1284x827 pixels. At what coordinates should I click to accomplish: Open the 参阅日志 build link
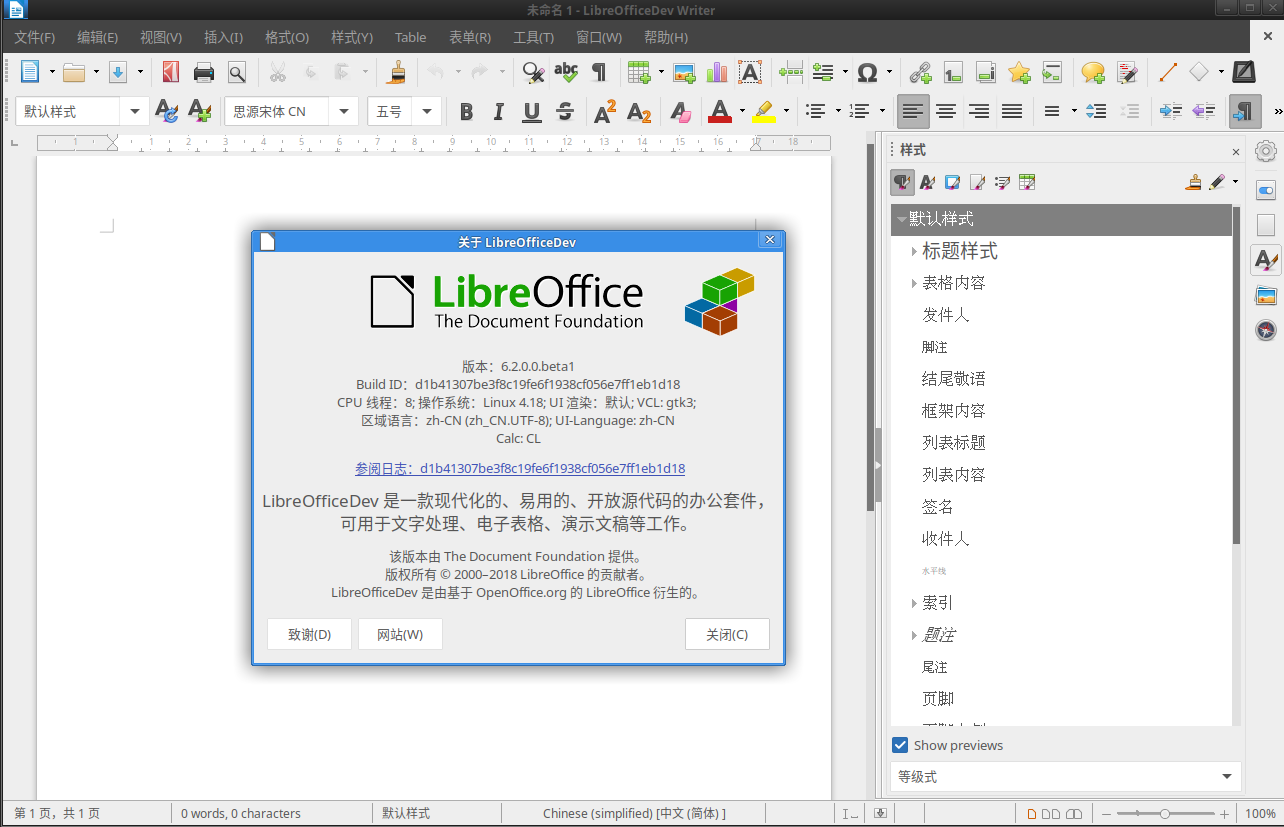point(520,468)
